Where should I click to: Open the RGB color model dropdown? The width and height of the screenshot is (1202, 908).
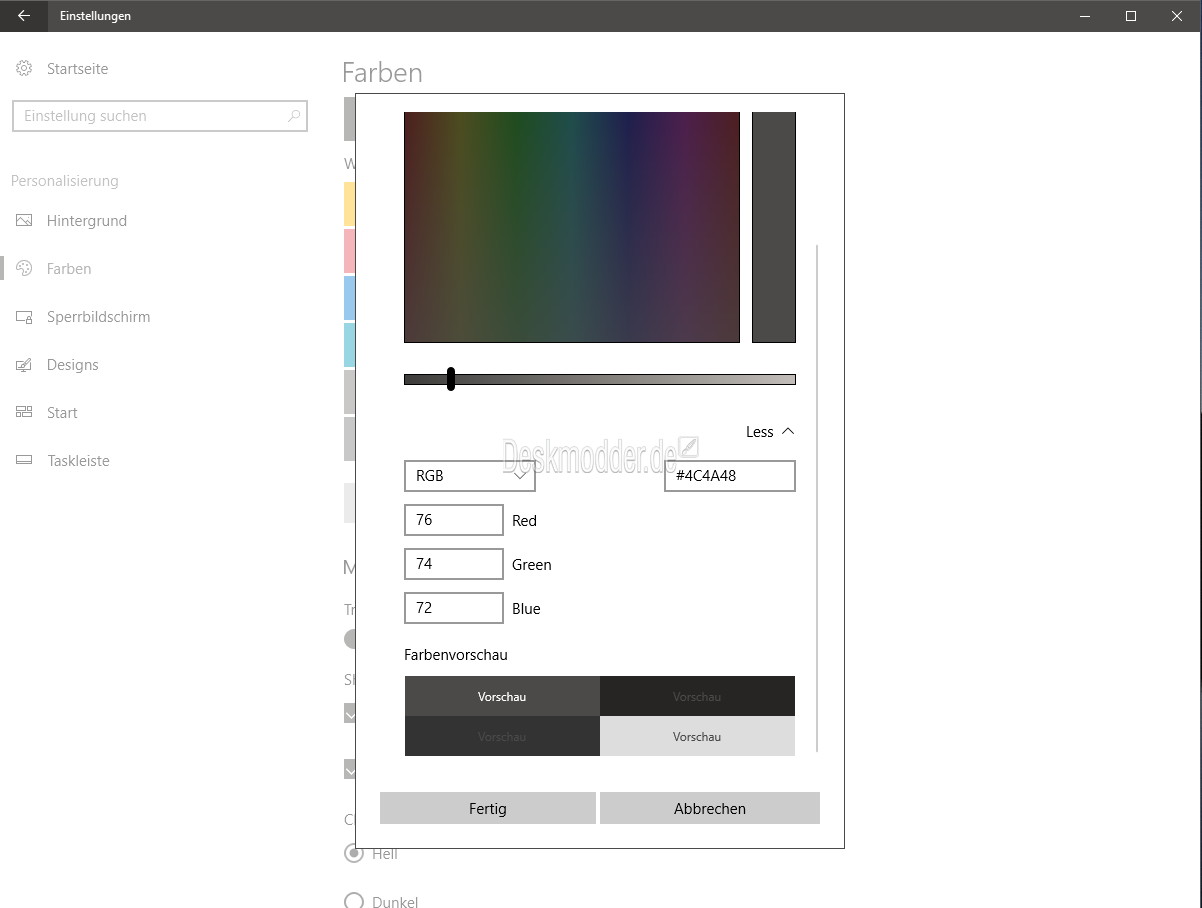469,476
